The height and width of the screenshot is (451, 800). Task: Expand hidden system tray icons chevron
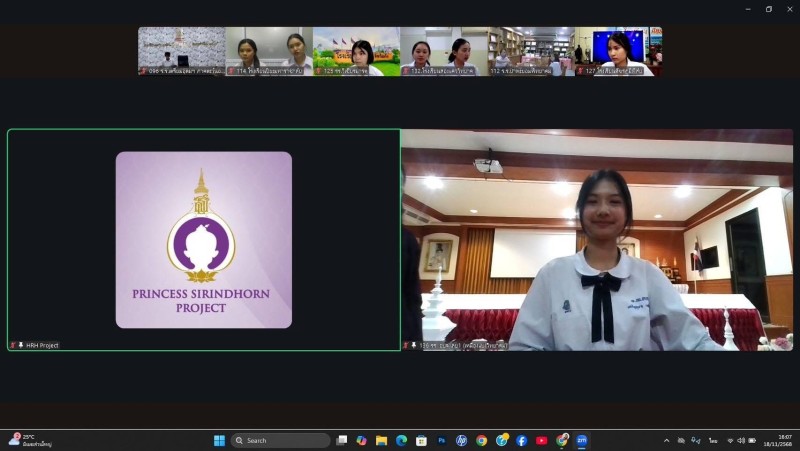(x=667, y=440)
